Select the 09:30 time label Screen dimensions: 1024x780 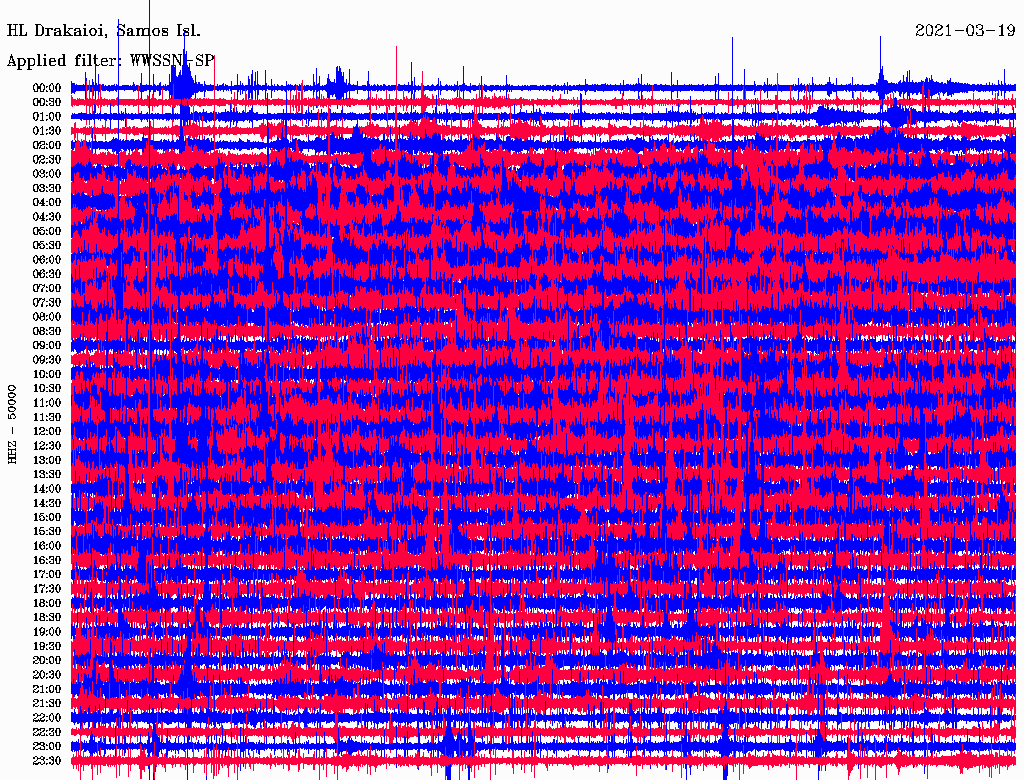tap(47, 360)
